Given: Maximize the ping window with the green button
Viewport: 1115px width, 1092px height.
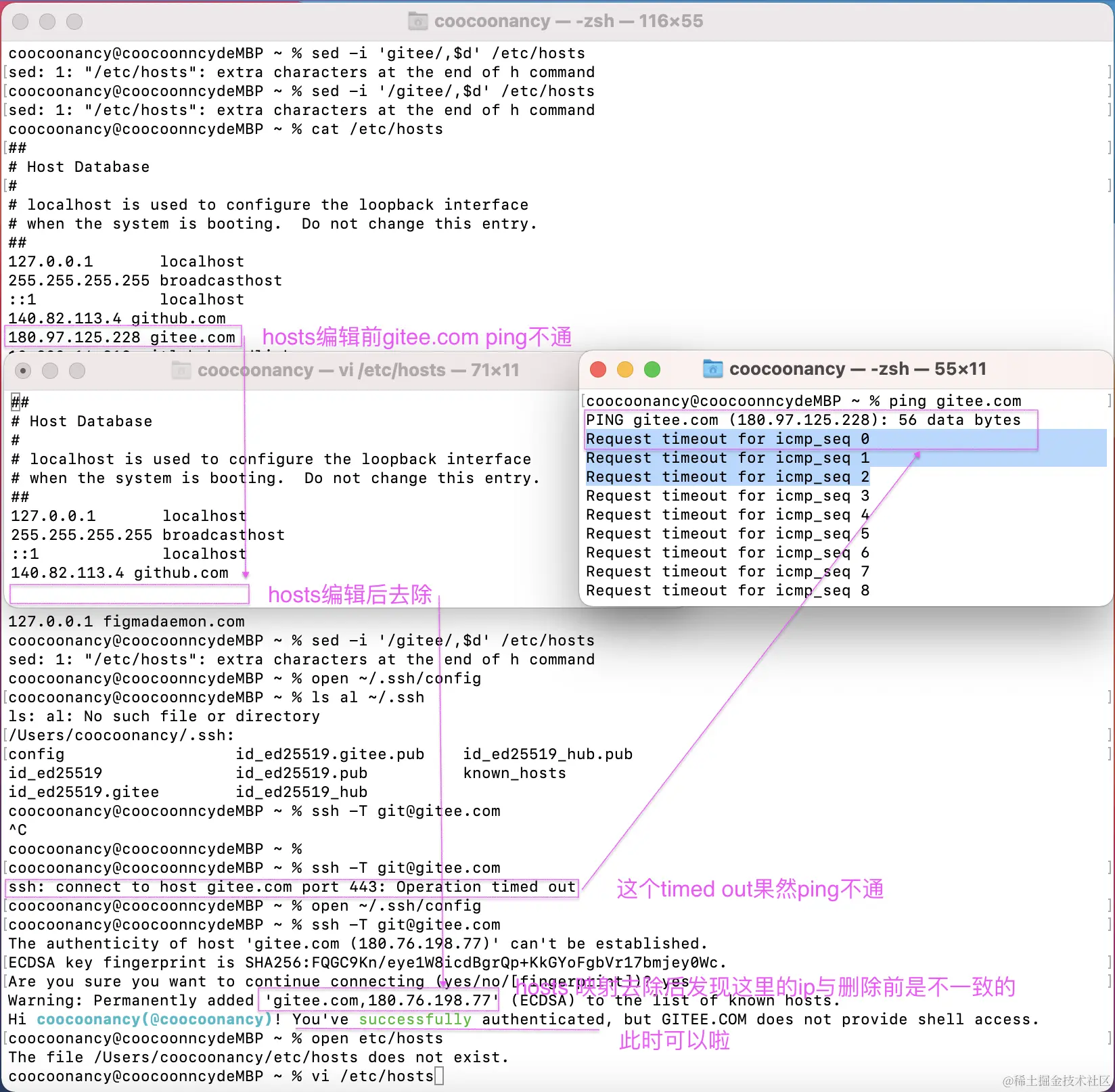Looking at the screenshot, I should tap(652, 369).
